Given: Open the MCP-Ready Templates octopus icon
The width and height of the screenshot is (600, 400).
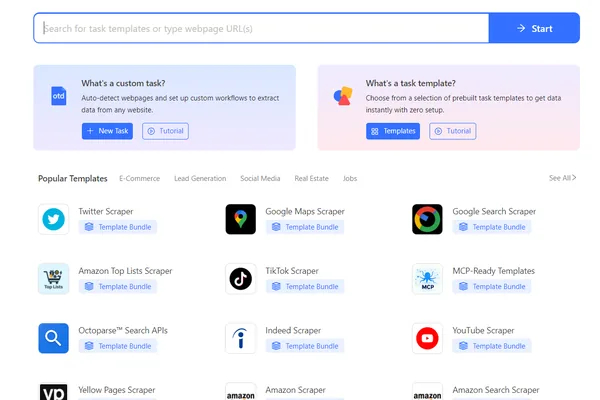Looking at the screenshot, I should coord(427,279).
